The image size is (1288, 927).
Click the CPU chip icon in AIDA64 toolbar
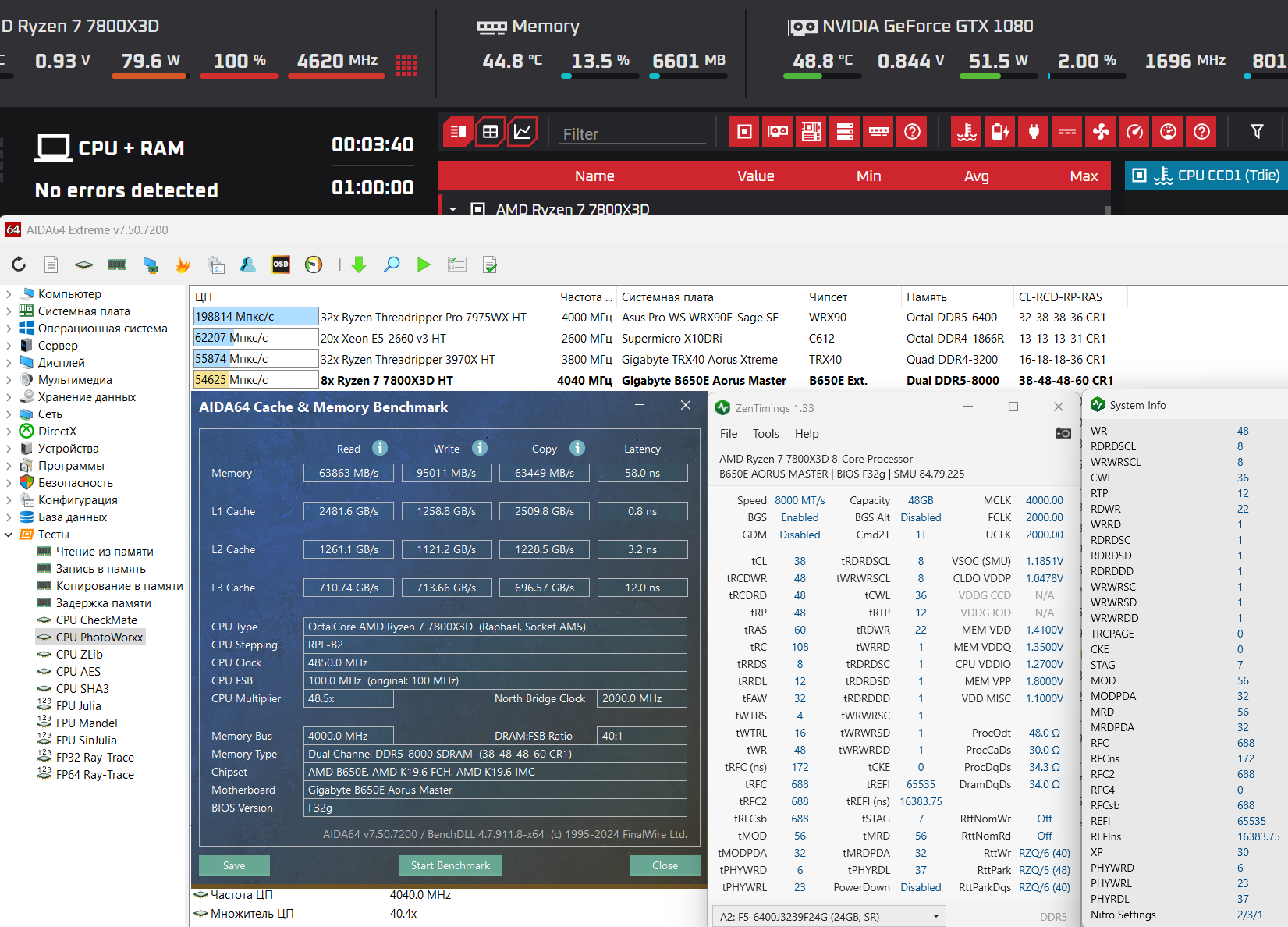click(x=83, y=265)
